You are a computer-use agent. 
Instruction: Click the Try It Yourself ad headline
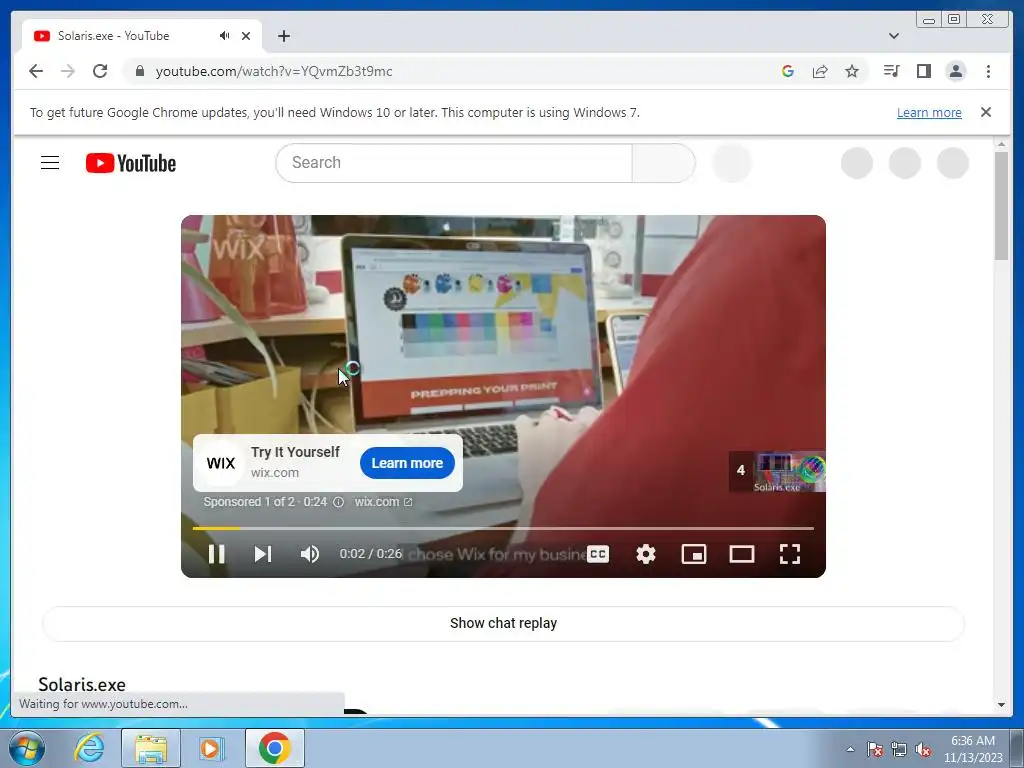(x=295, y=452)
